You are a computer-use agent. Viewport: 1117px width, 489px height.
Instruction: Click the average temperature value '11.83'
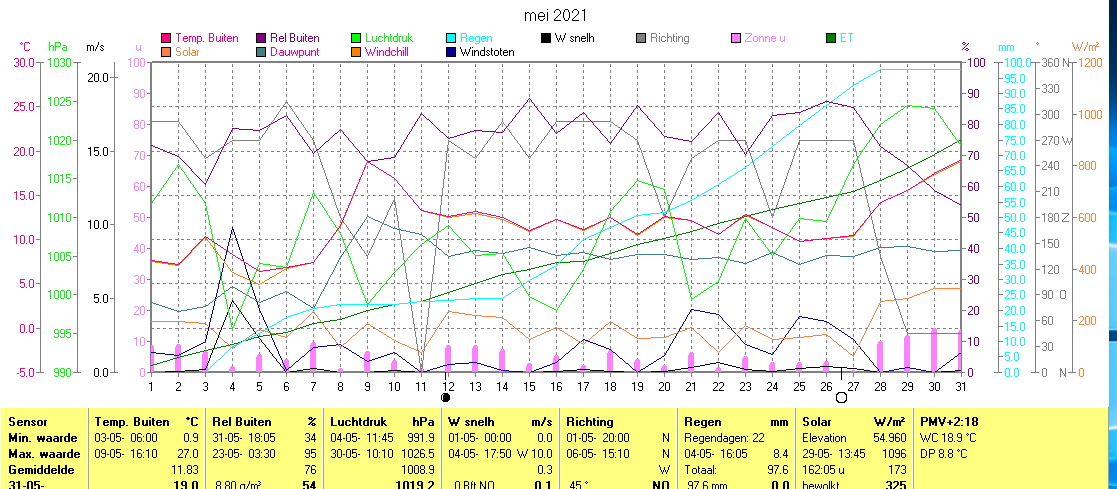pos(184,470)
